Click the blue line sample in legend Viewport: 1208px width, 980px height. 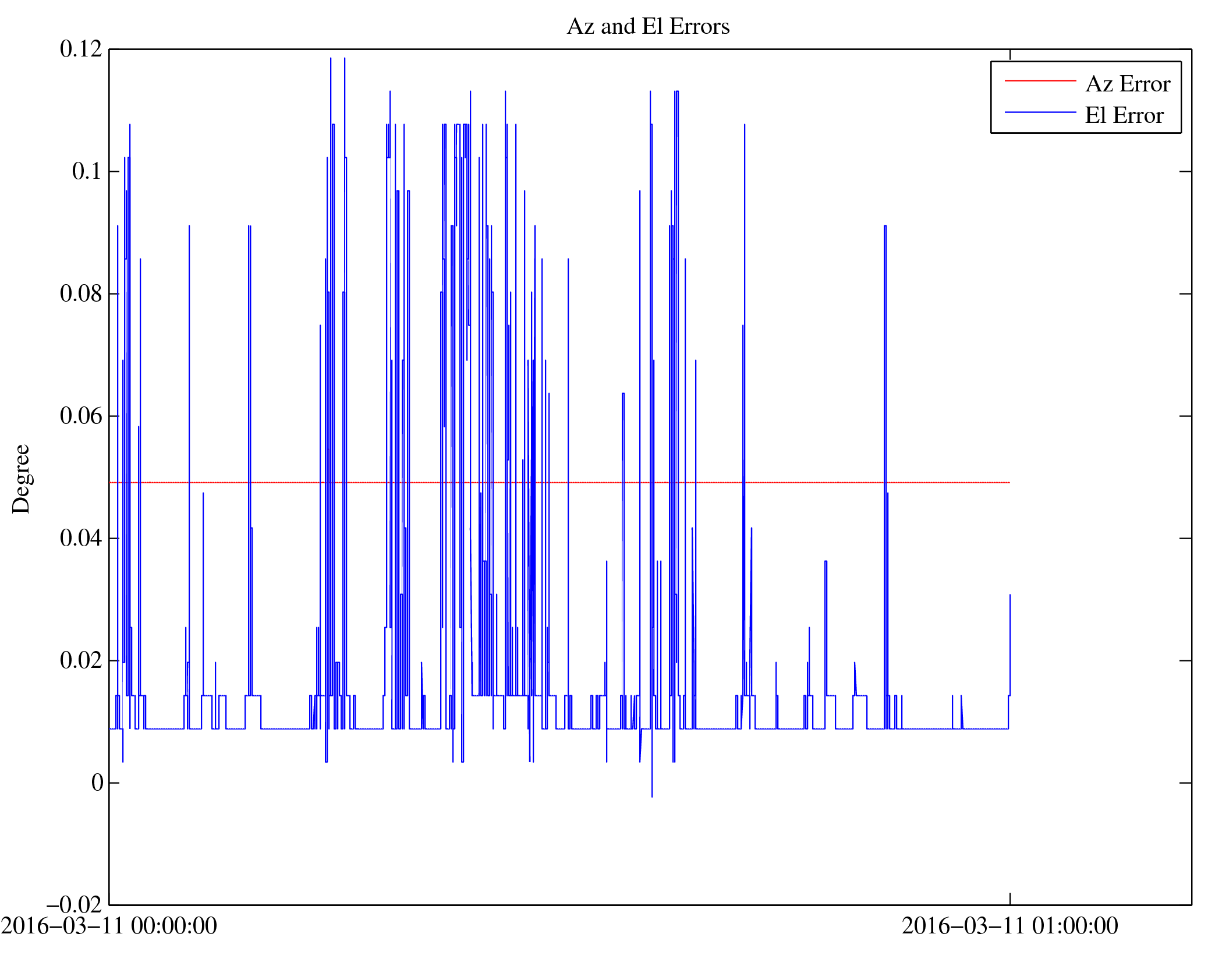[x=1040, y=112]
